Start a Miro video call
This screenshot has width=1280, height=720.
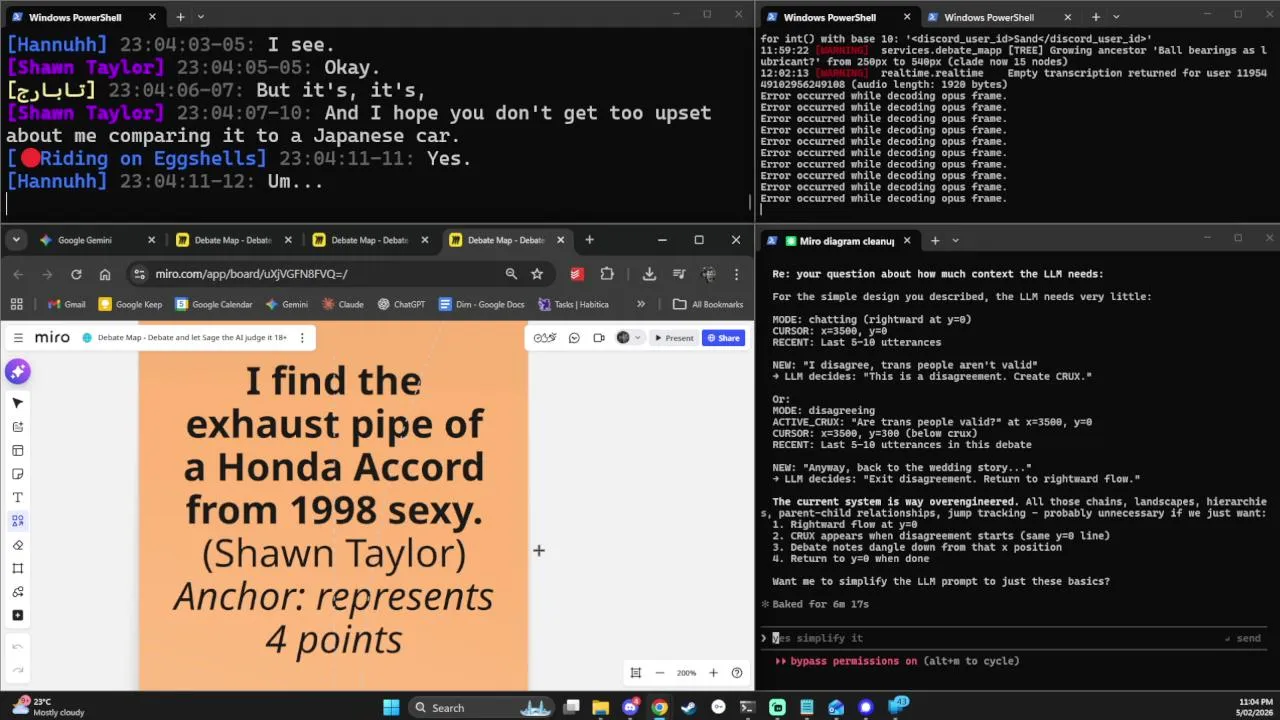[599, 338]
